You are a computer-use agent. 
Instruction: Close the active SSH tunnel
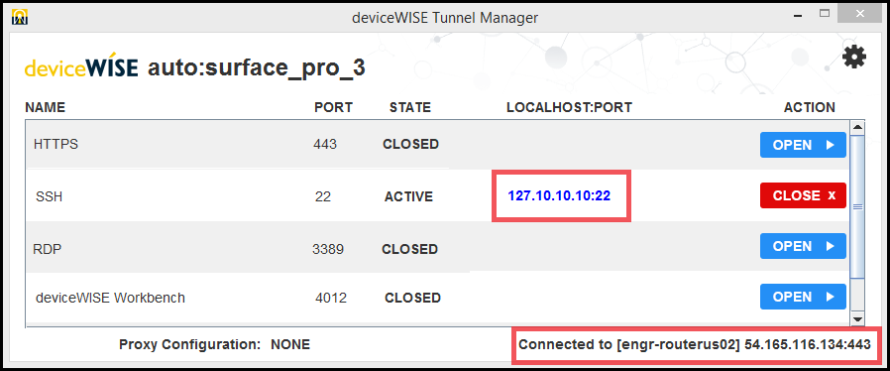[x=803, y=196]
